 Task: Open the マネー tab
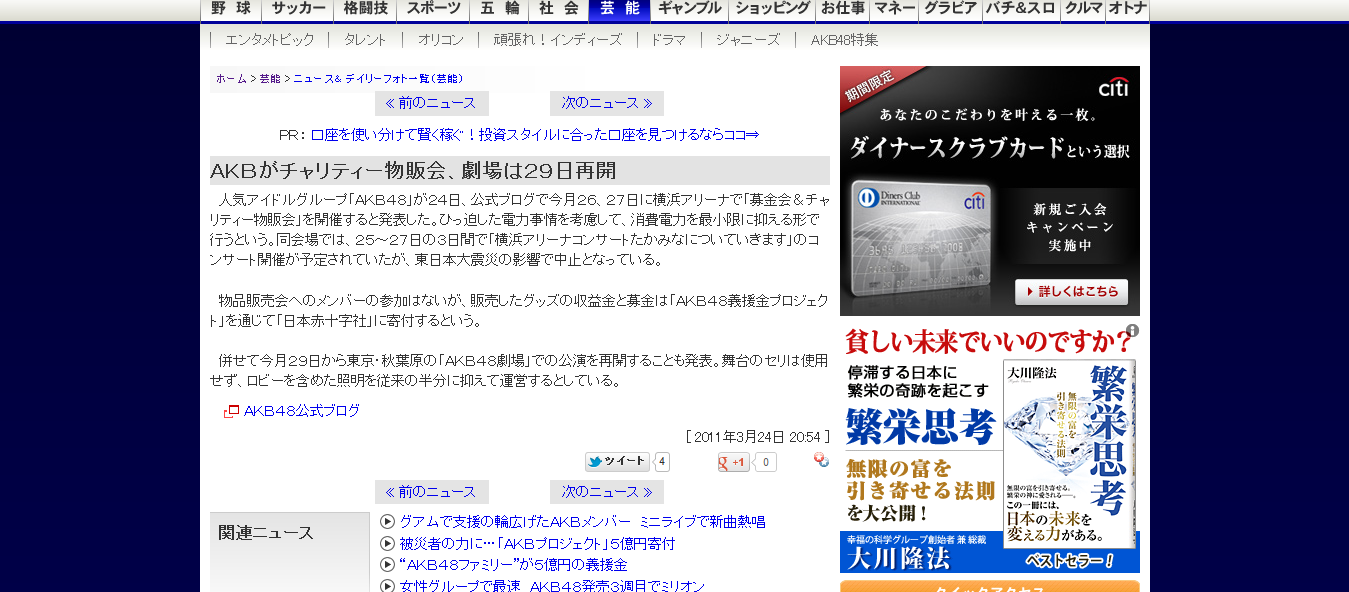895,10
